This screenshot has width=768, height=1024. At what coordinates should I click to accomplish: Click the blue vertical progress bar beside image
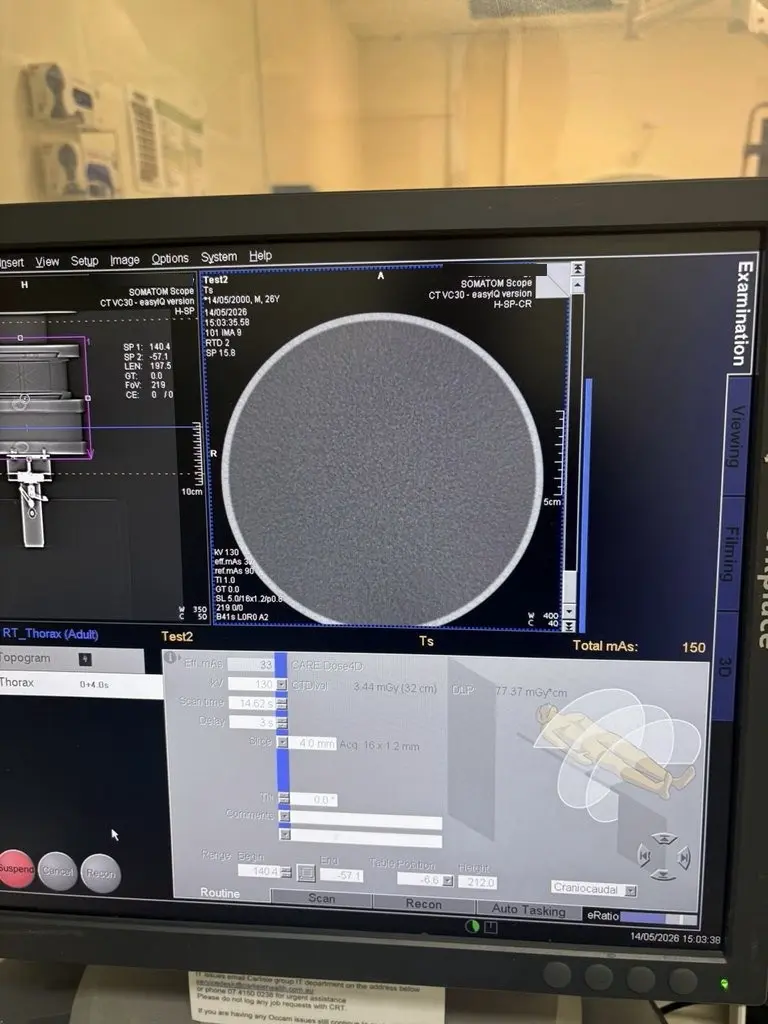point(586,505)
